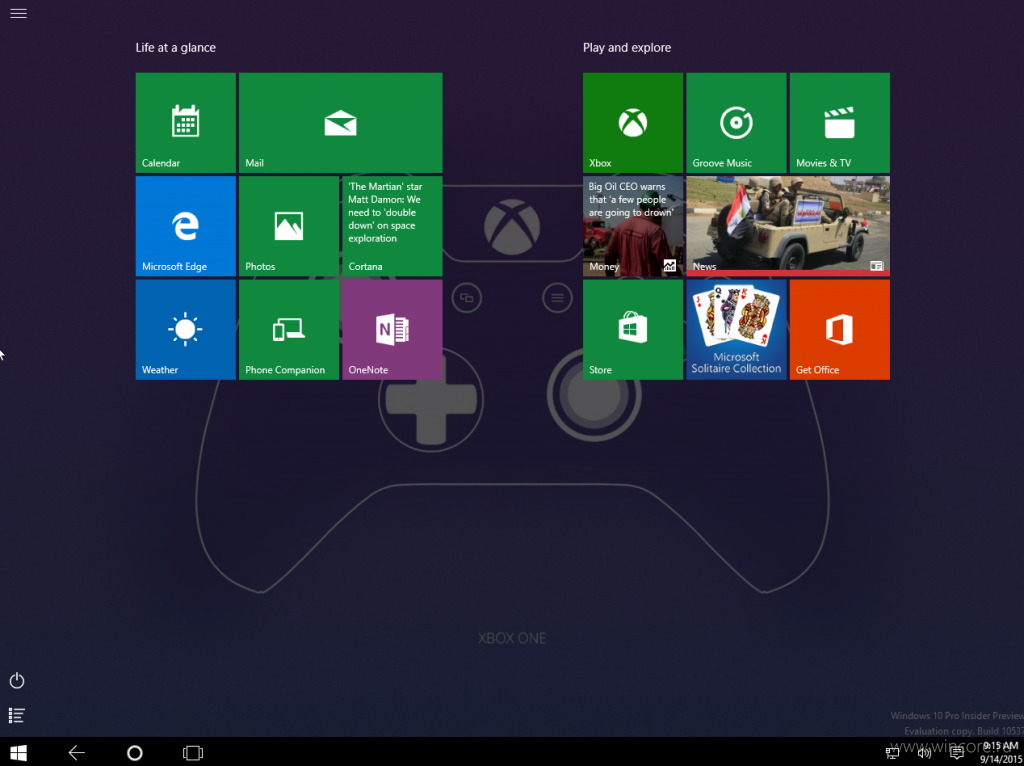Open the volume icon in system tray

tap(924, 753)
